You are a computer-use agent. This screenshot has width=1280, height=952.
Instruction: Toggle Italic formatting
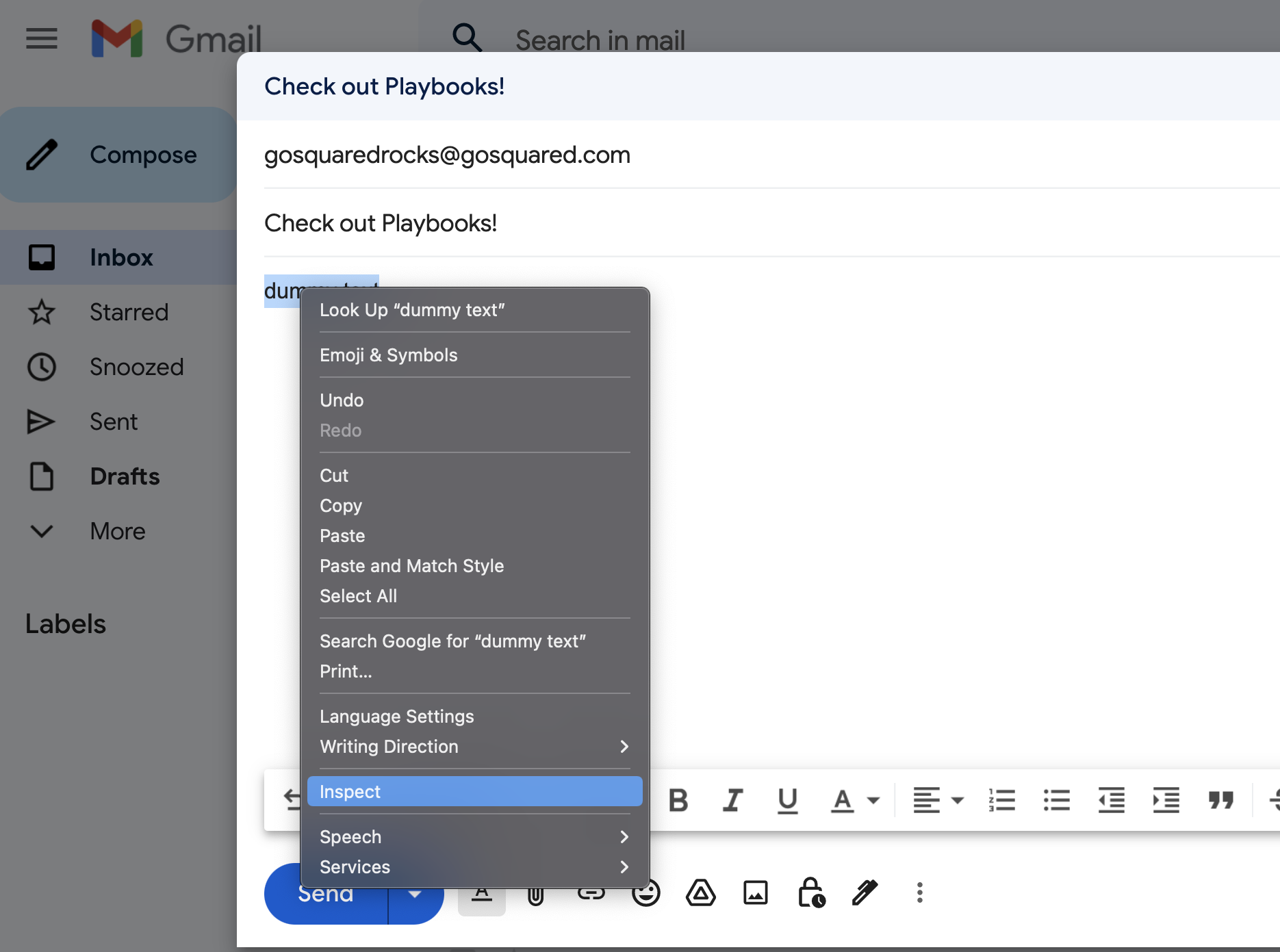point(733,800)
